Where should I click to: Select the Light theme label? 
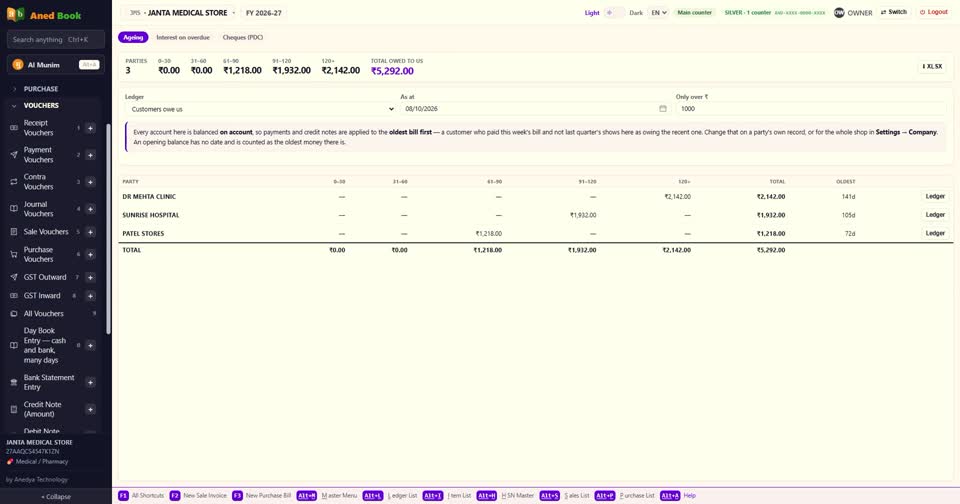tap(592, 13)
